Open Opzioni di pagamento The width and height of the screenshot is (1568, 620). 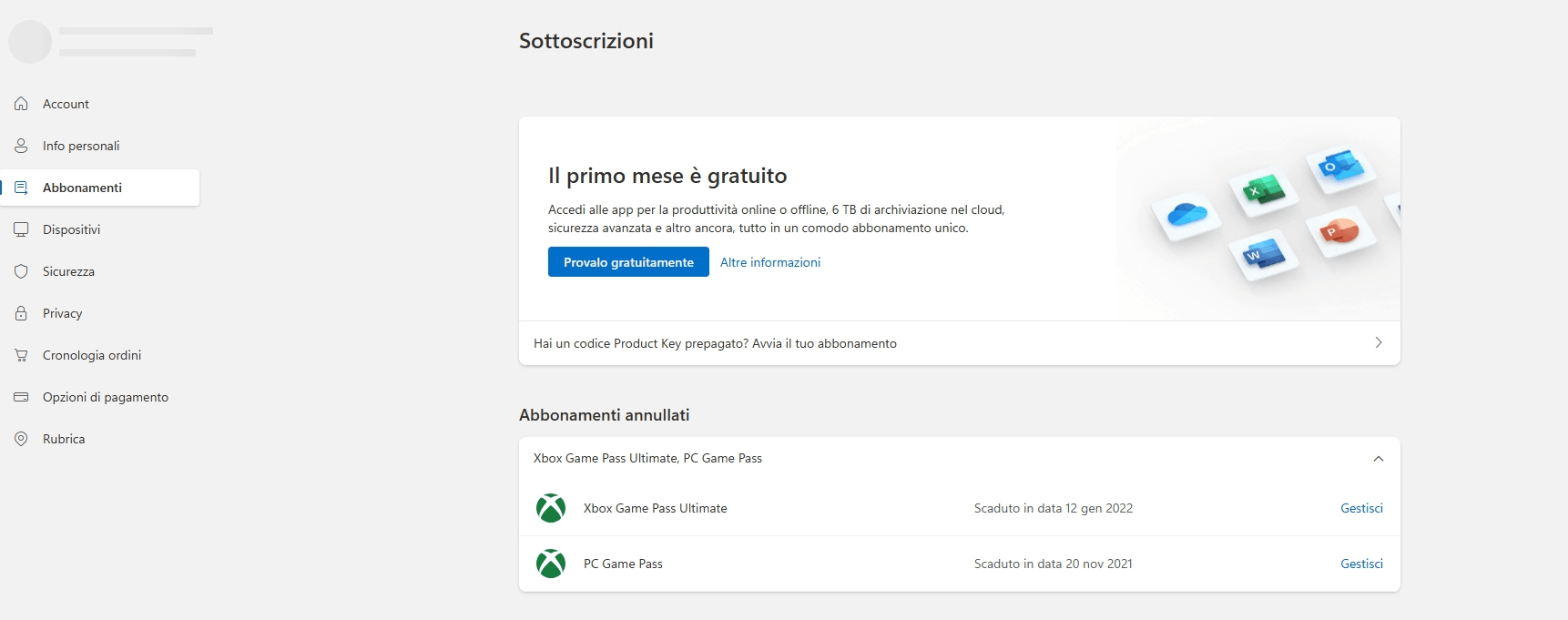[100, 397]
